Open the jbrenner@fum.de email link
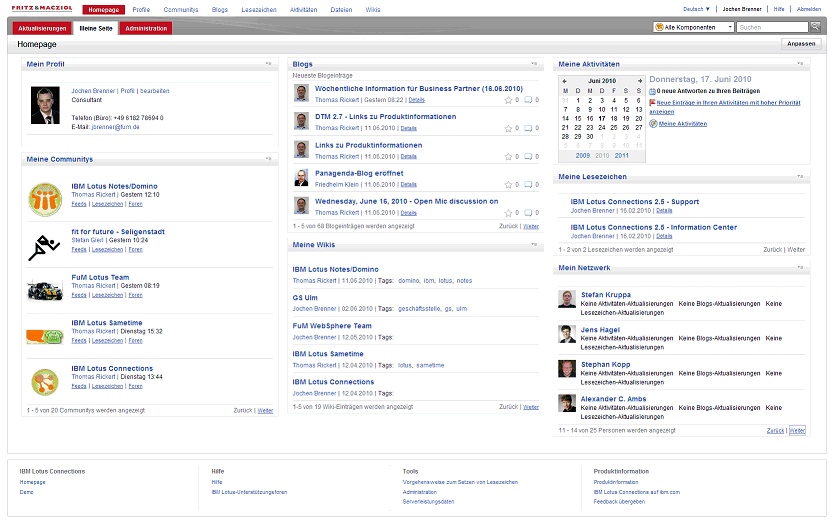Viewport: 832px width, 522px height. [116, 127]
